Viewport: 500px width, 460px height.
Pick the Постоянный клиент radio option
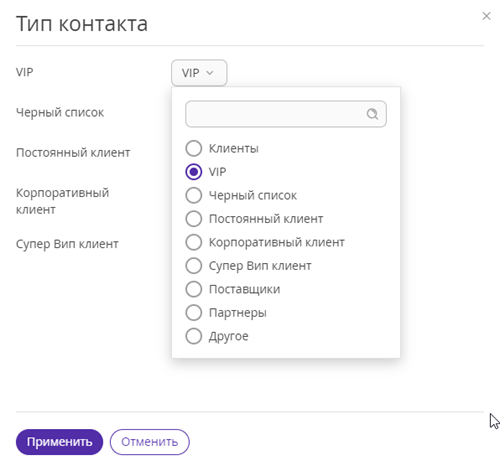[194, 219]
